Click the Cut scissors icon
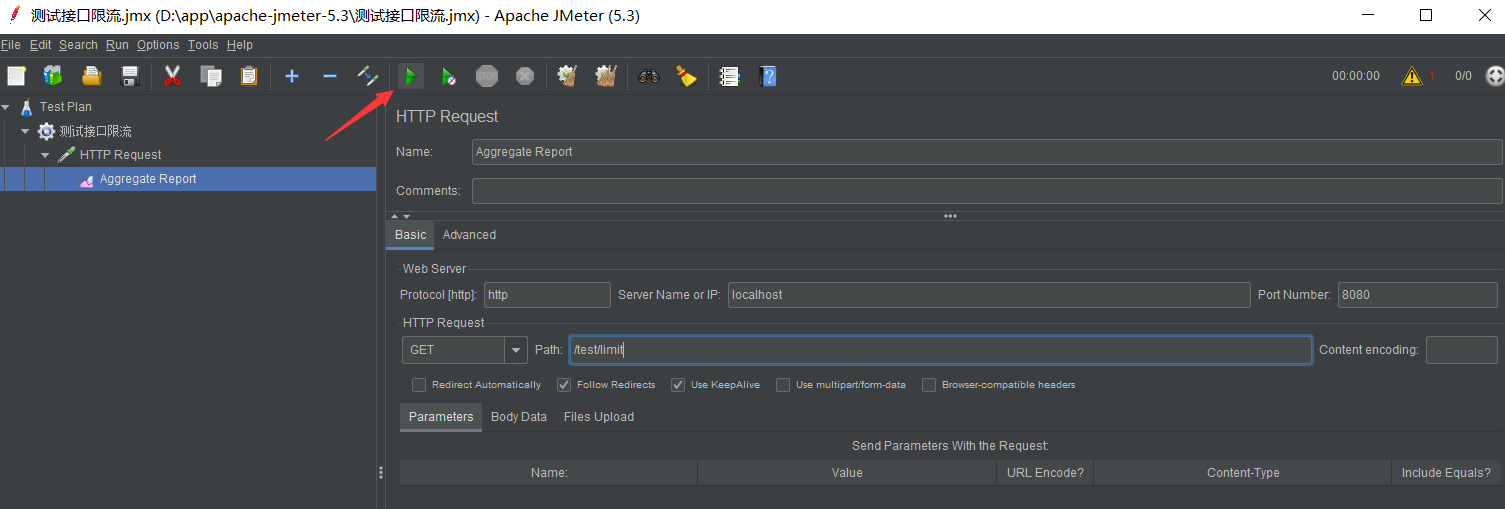Image resolution: width=1505 pixels, height=509 pixels. (x=172, y=76)
